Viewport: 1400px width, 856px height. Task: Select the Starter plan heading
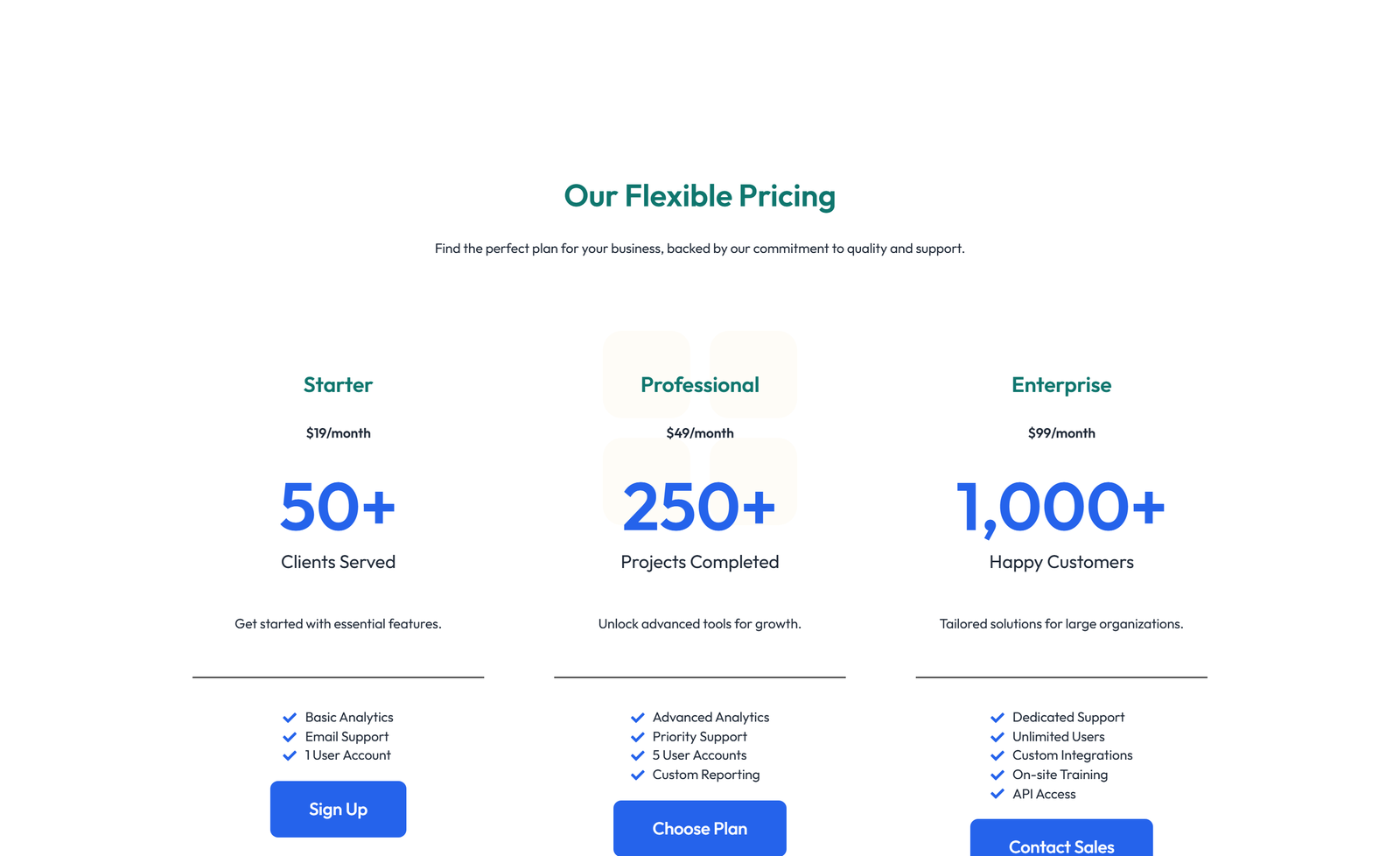(x=338, y=384)
